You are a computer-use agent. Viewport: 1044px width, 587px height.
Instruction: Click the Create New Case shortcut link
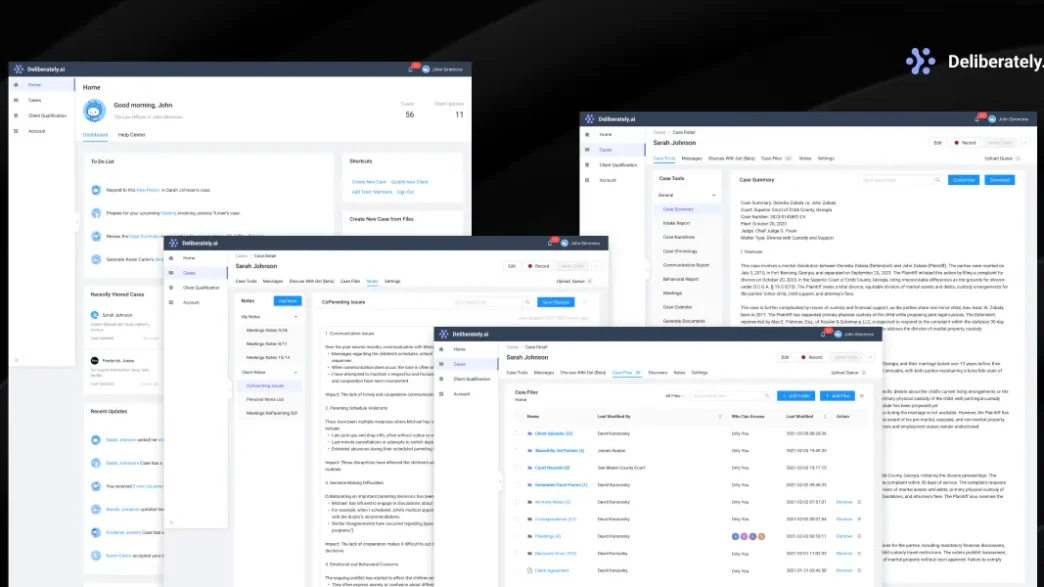coord(368,181)
